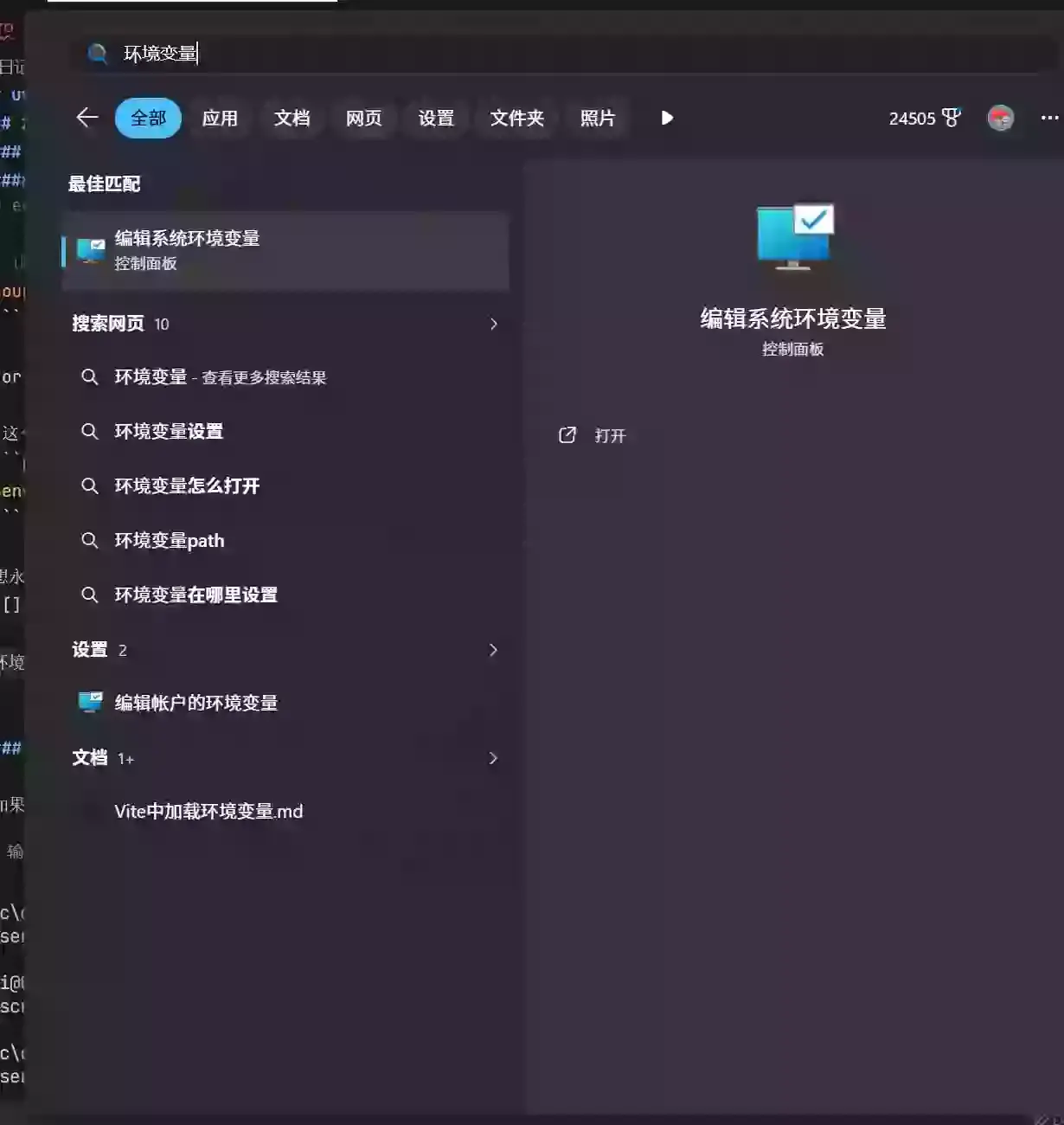Open the 编辑帐户的环境变量 settings result

(196, 703)
